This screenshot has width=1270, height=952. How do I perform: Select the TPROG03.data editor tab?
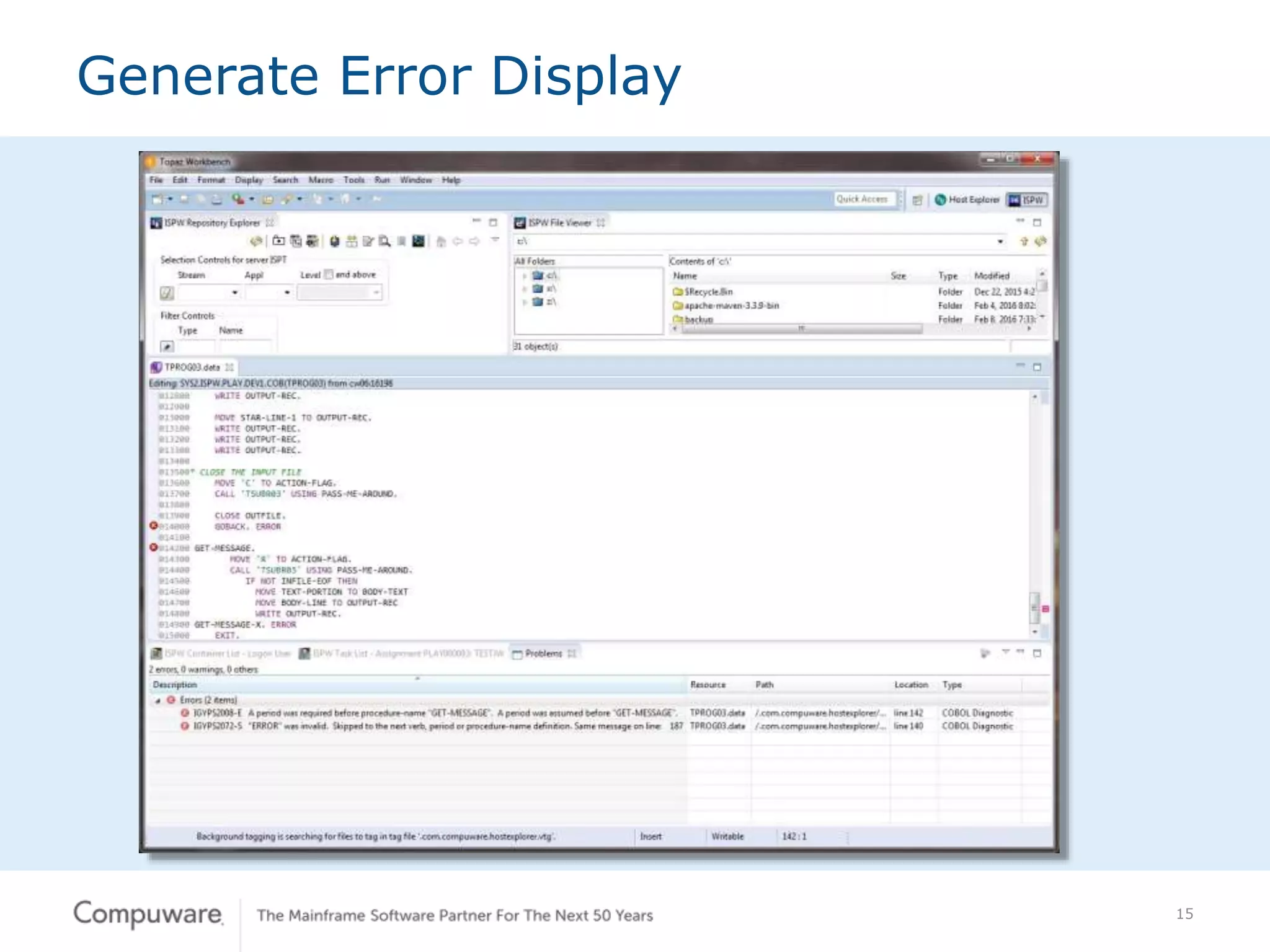click(x=192, y=367)
